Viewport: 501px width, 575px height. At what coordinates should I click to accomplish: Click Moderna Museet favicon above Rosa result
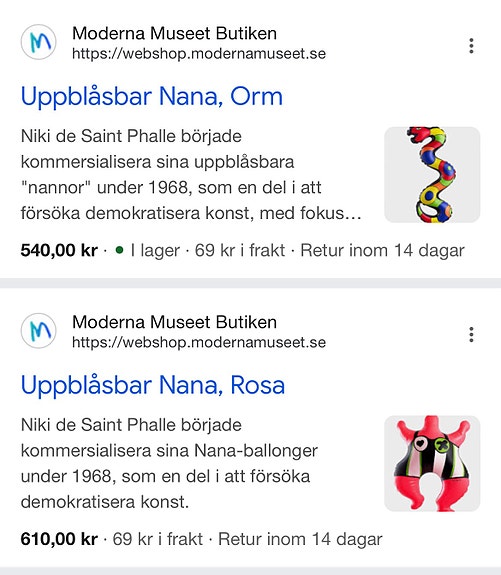coord(39,331)
